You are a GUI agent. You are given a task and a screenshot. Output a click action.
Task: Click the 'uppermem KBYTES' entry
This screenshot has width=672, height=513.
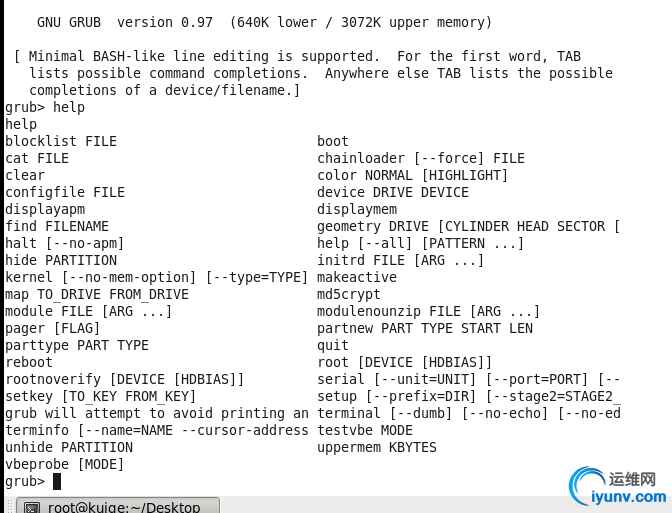377,447
